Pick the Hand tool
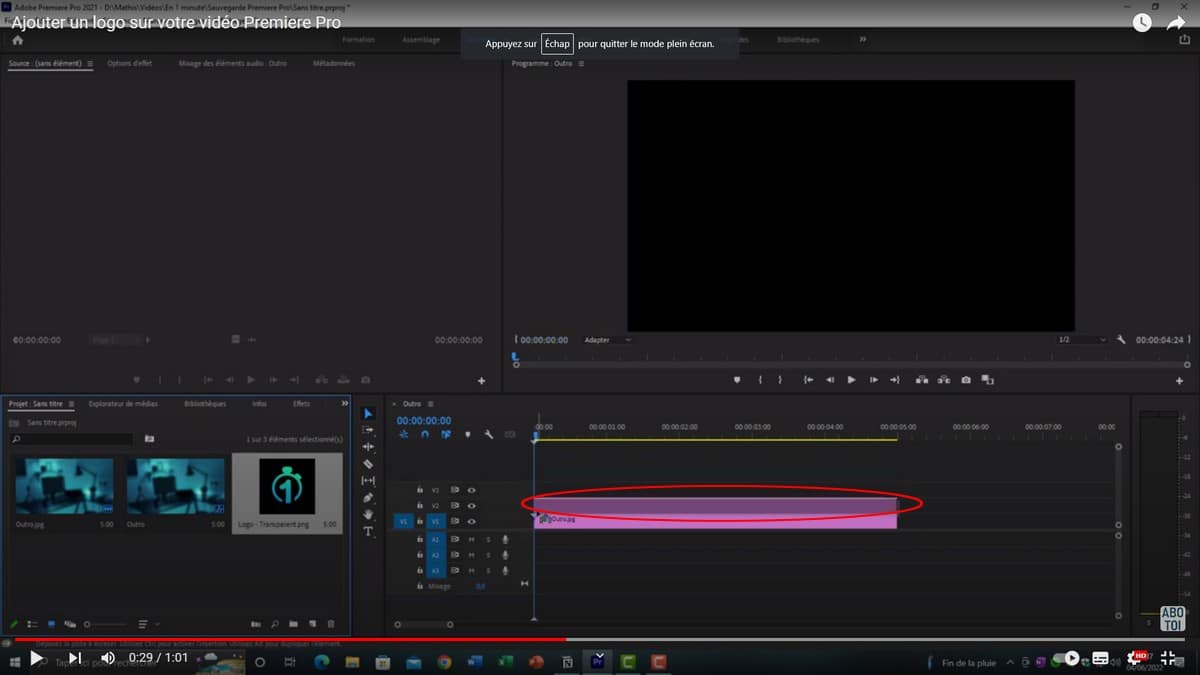Viewport: 1200px width, 675px height. pos(368,515)
